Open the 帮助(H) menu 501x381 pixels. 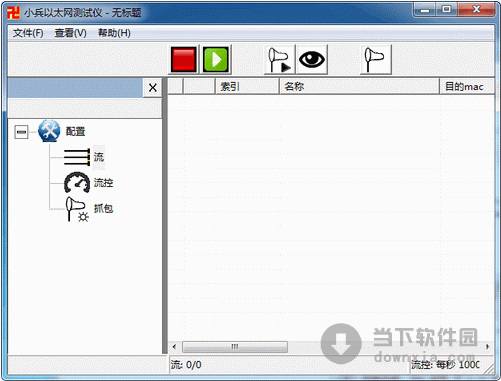[114, 33]
